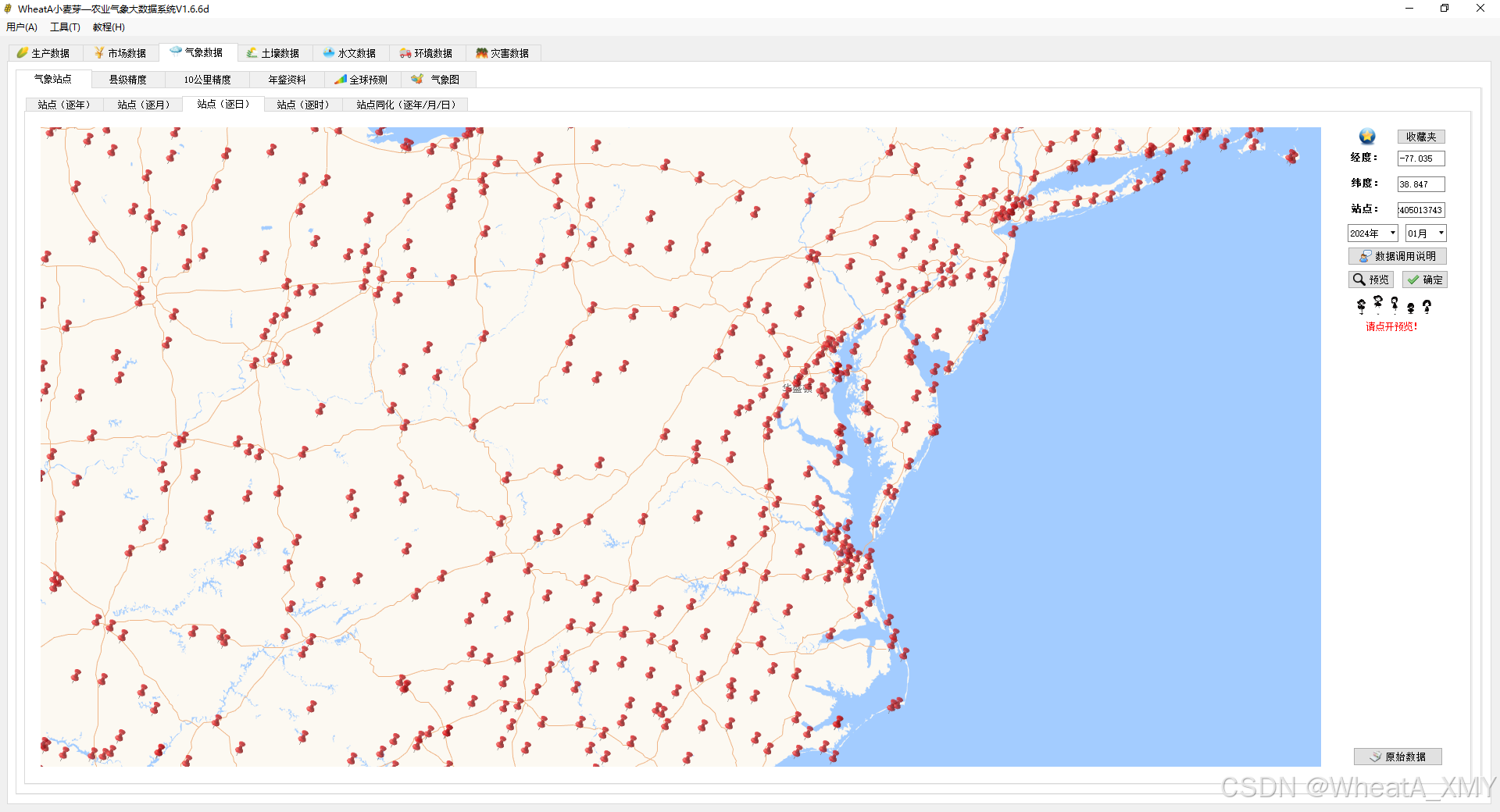The height and width of the screenshot is (812, 1500).
Task: Focus the 站点 station ID field
Action: 1421,210
